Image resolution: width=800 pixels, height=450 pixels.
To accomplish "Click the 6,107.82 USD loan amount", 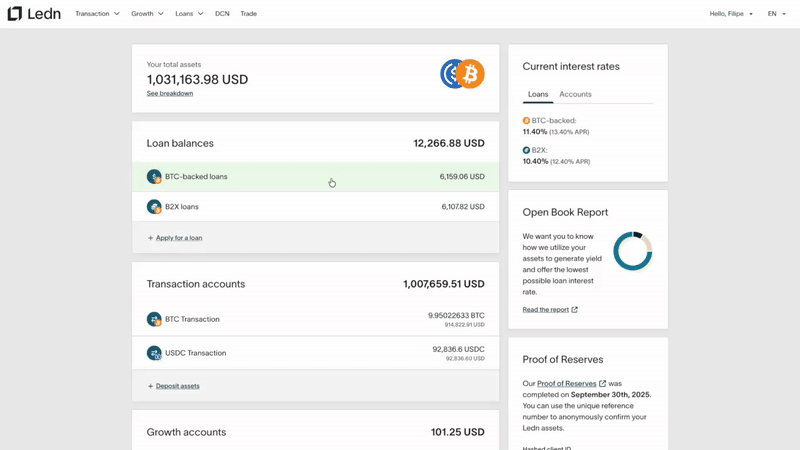I will click(x=463, y=207).
